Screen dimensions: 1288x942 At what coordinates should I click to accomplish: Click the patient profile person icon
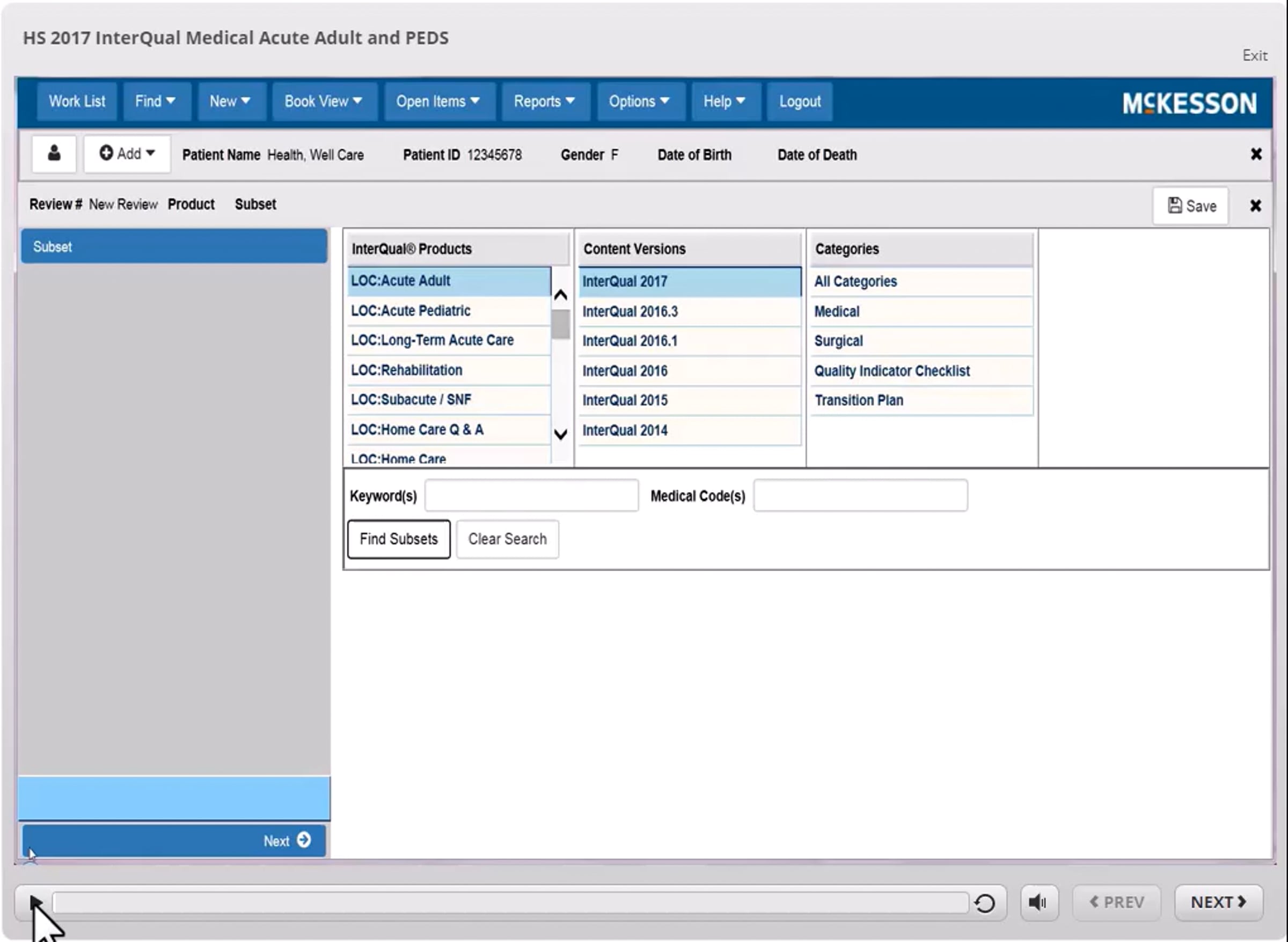[x=54, y=154]
